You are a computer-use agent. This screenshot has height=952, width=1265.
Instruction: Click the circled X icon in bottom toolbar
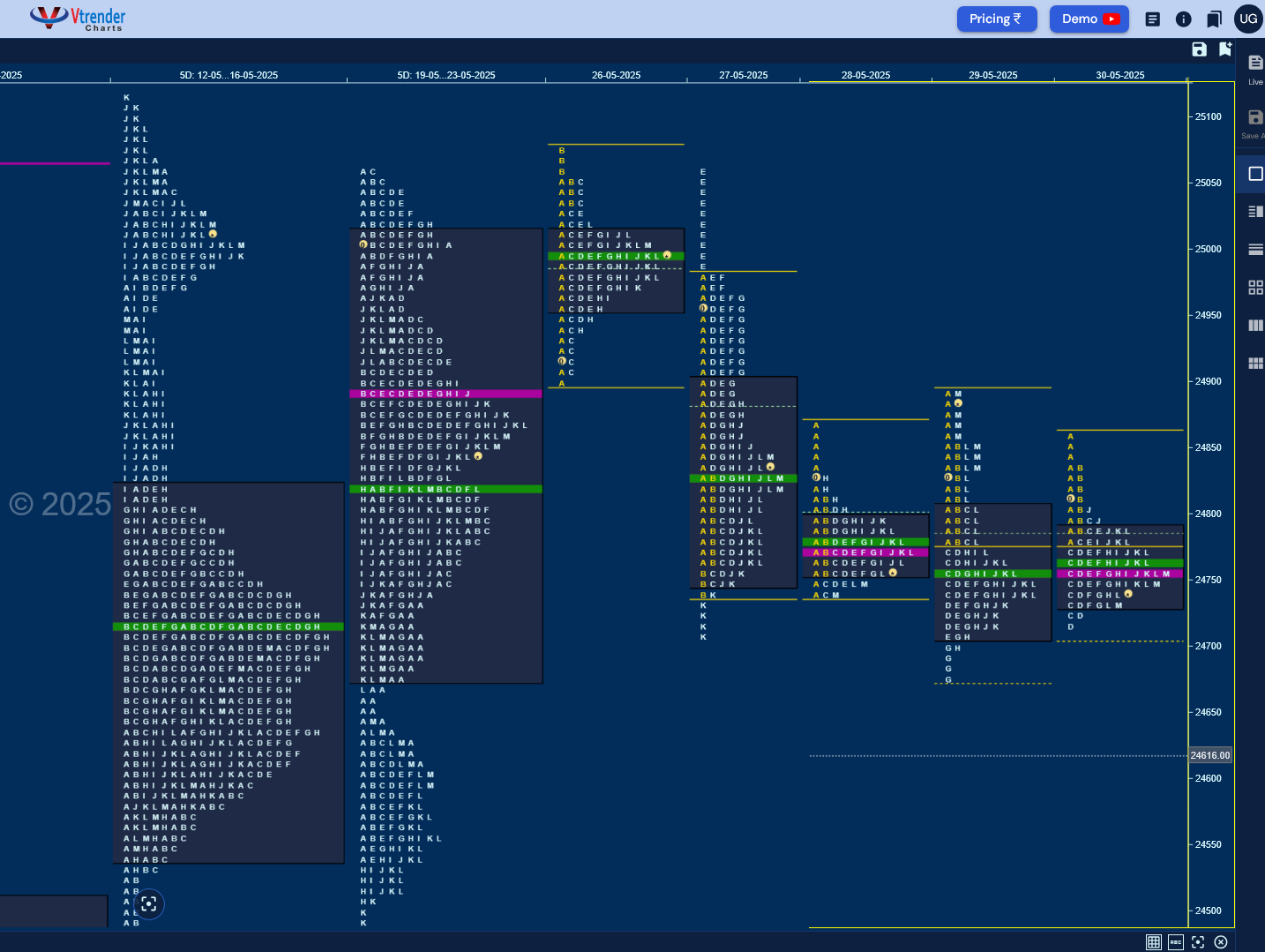[1221, 942]
